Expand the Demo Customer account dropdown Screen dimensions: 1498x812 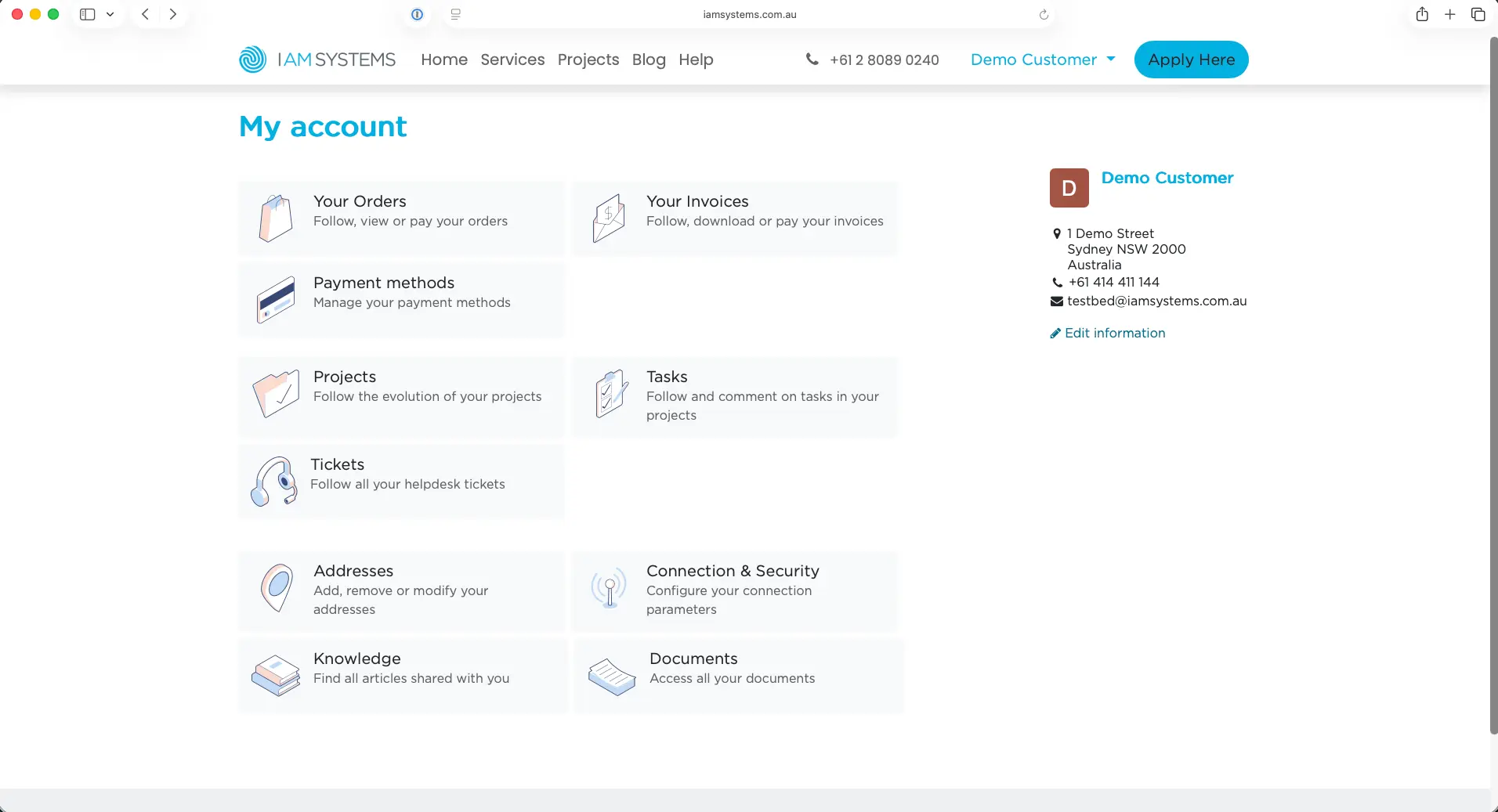click(1042, 60)
